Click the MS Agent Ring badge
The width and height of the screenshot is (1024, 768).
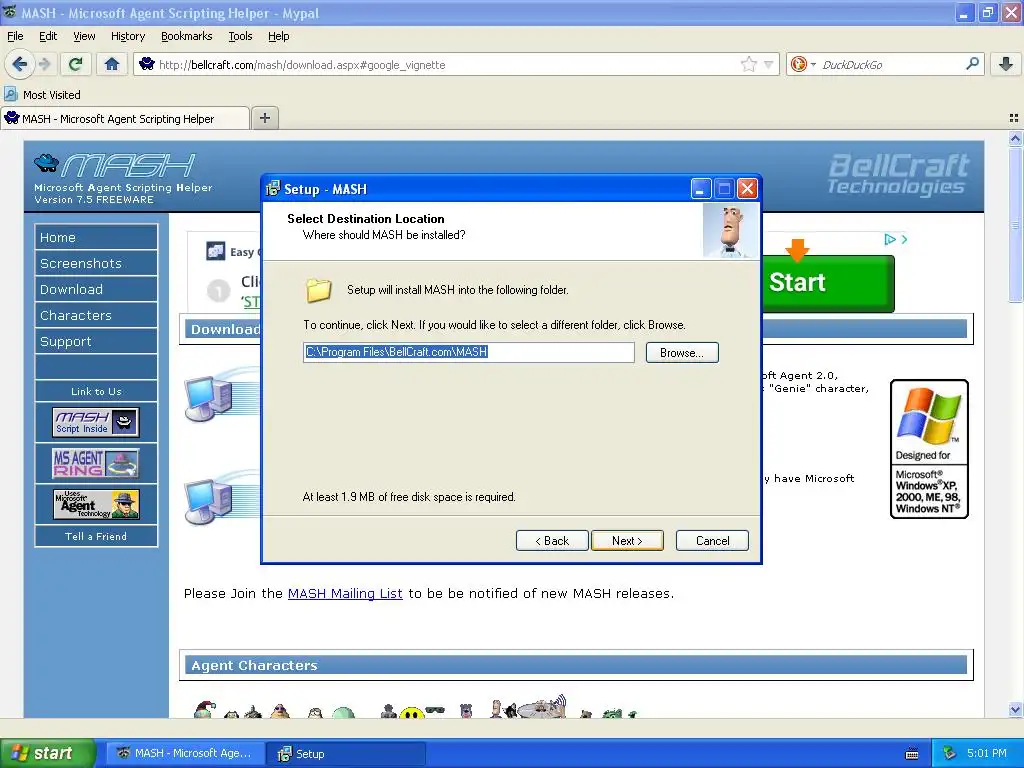pyautogui.click(x=95, y=463)
